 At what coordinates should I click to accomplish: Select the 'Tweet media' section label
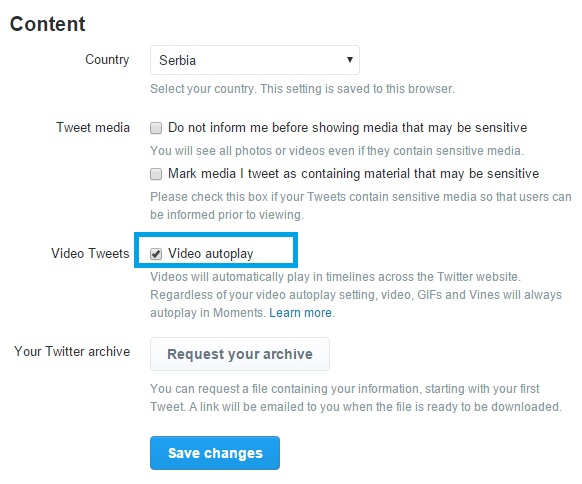[93, 127]
